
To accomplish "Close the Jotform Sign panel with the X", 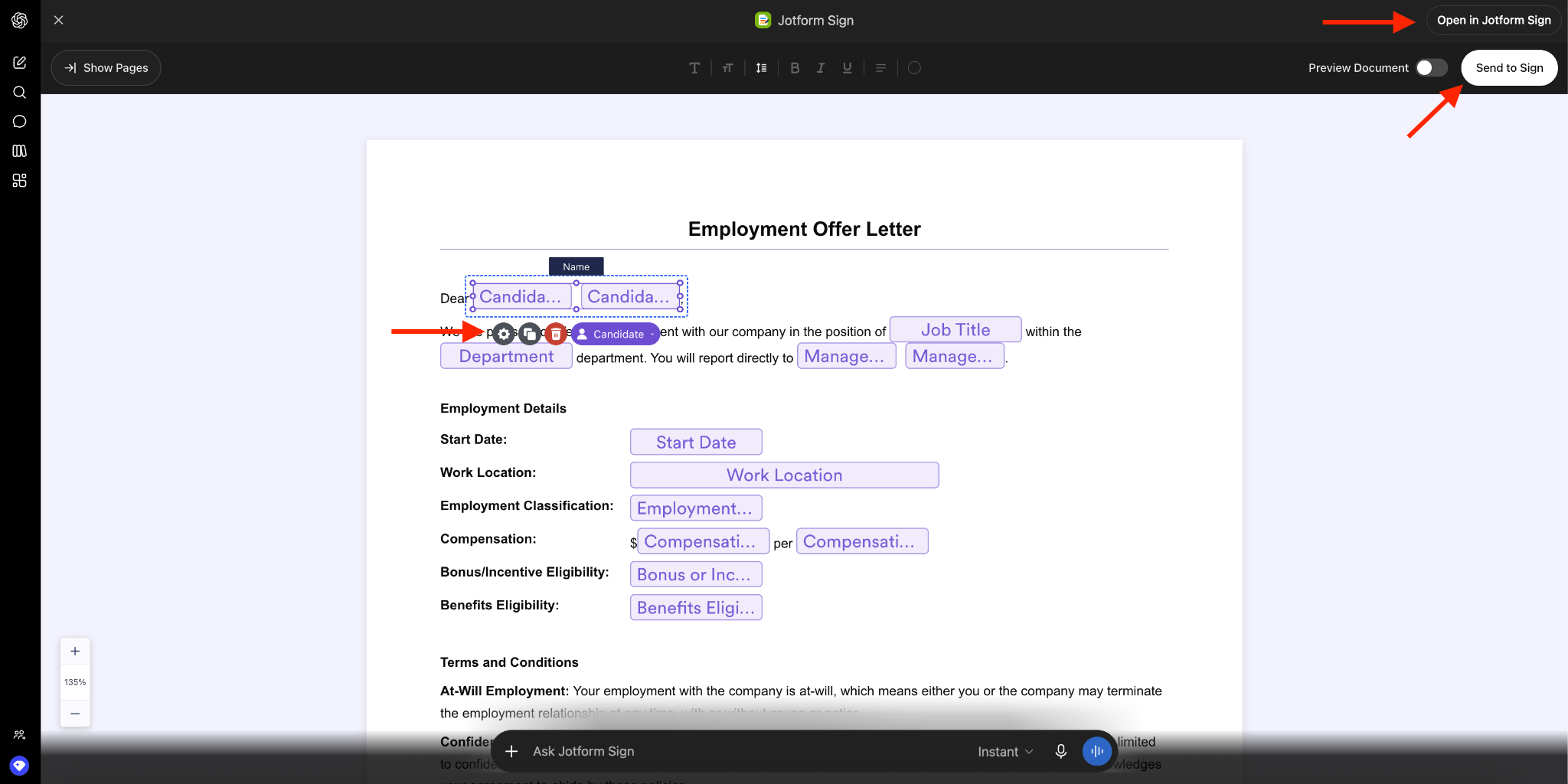I will pos(58,20).
